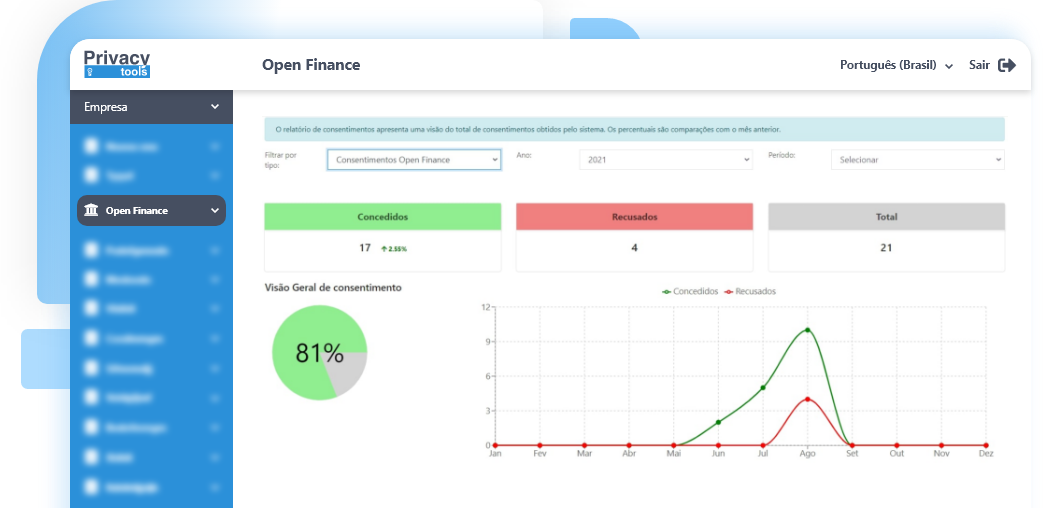Image resolution: width=1050 pixels, height=508 pixels.
Task: Open the Português (Brasil) language dropdown
Action: [x=896, y=66]
